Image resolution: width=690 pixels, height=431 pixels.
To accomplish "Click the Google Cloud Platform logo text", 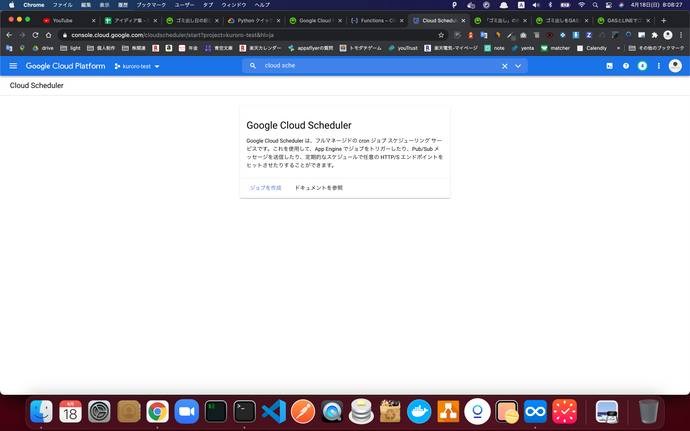I will [x=66, y=66].
